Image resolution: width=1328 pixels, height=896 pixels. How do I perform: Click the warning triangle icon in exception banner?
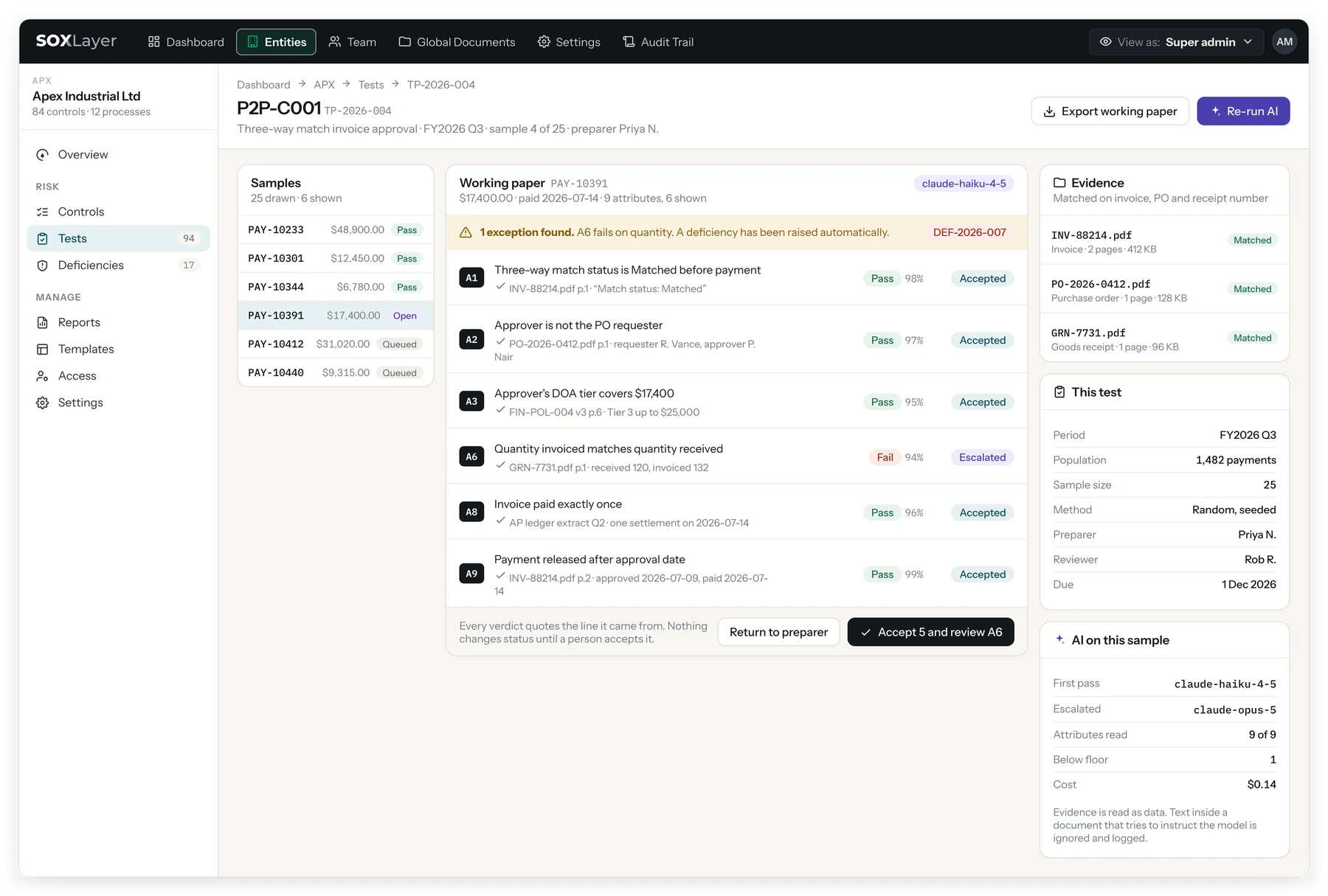(x=466, y=232)
